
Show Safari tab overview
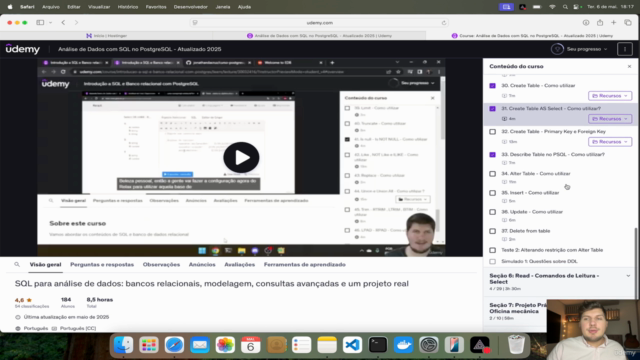628,23
